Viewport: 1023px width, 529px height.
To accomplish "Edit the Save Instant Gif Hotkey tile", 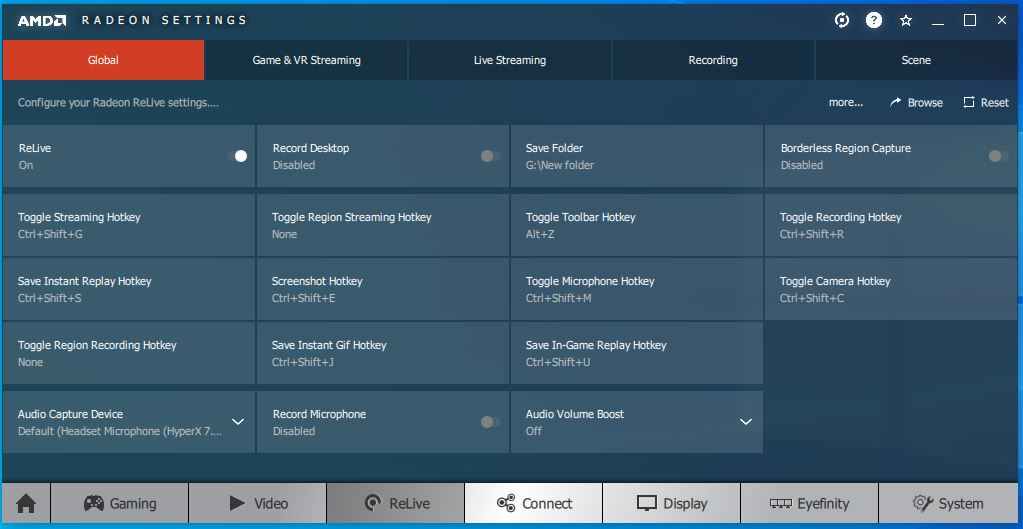I will point(382,353).
